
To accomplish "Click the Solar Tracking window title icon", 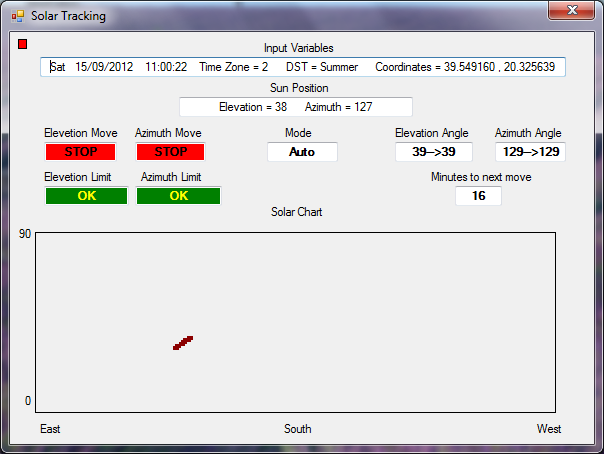I will click(17, 16).
